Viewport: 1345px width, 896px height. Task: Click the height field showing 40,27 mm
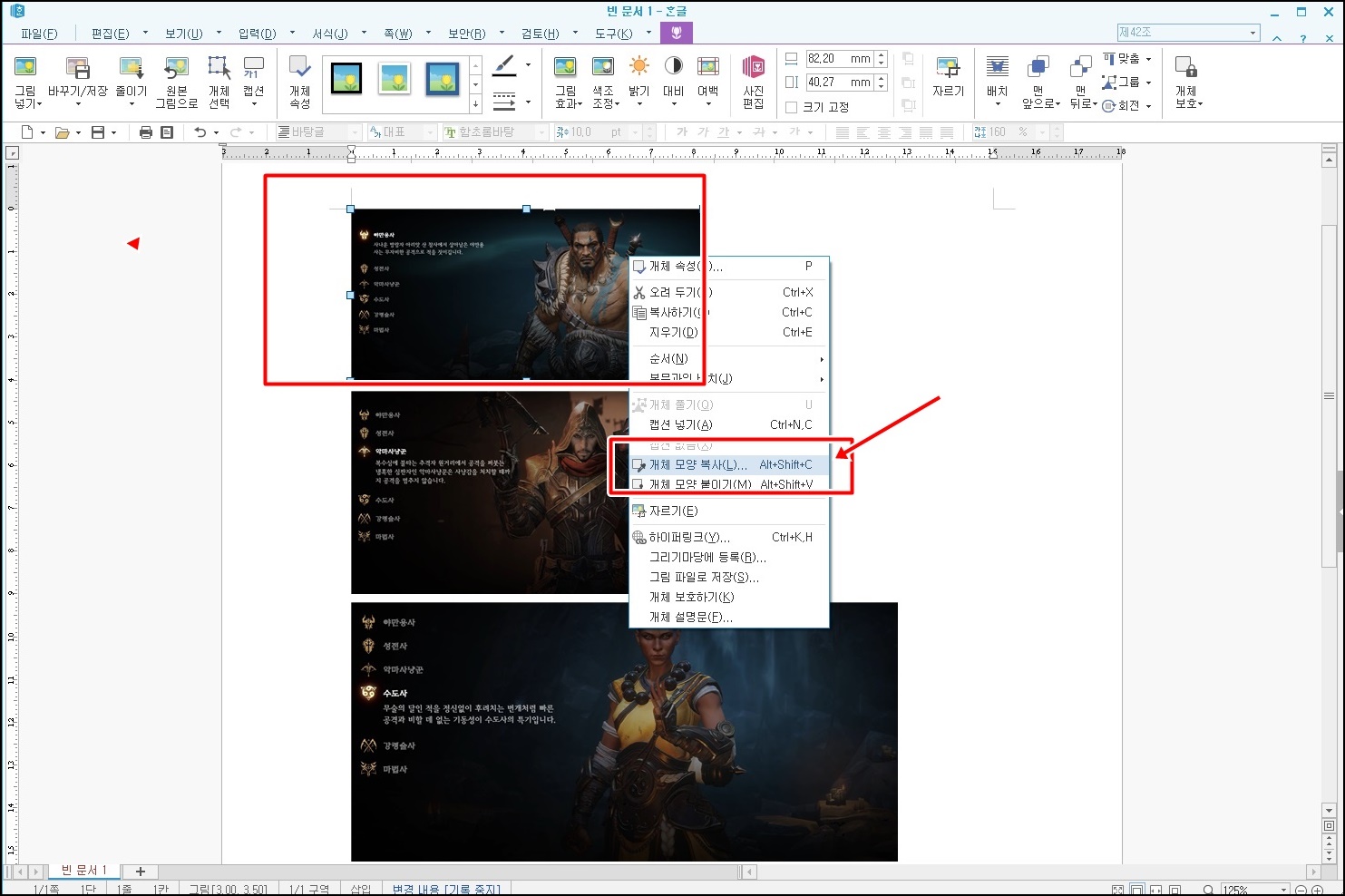point(839,82)
